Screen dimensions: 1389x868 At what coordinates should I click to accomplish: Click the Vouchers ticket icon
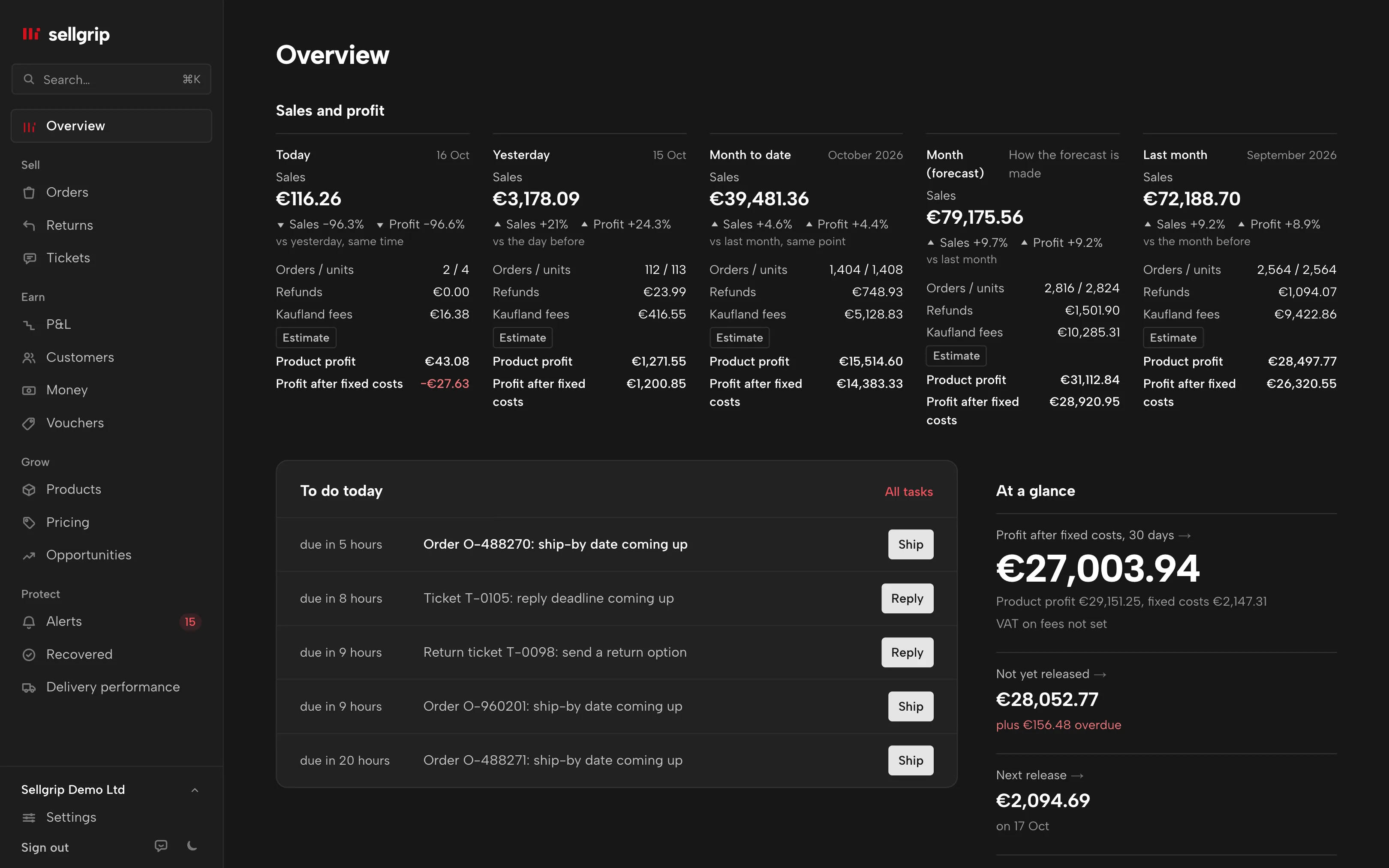point(29,423)
